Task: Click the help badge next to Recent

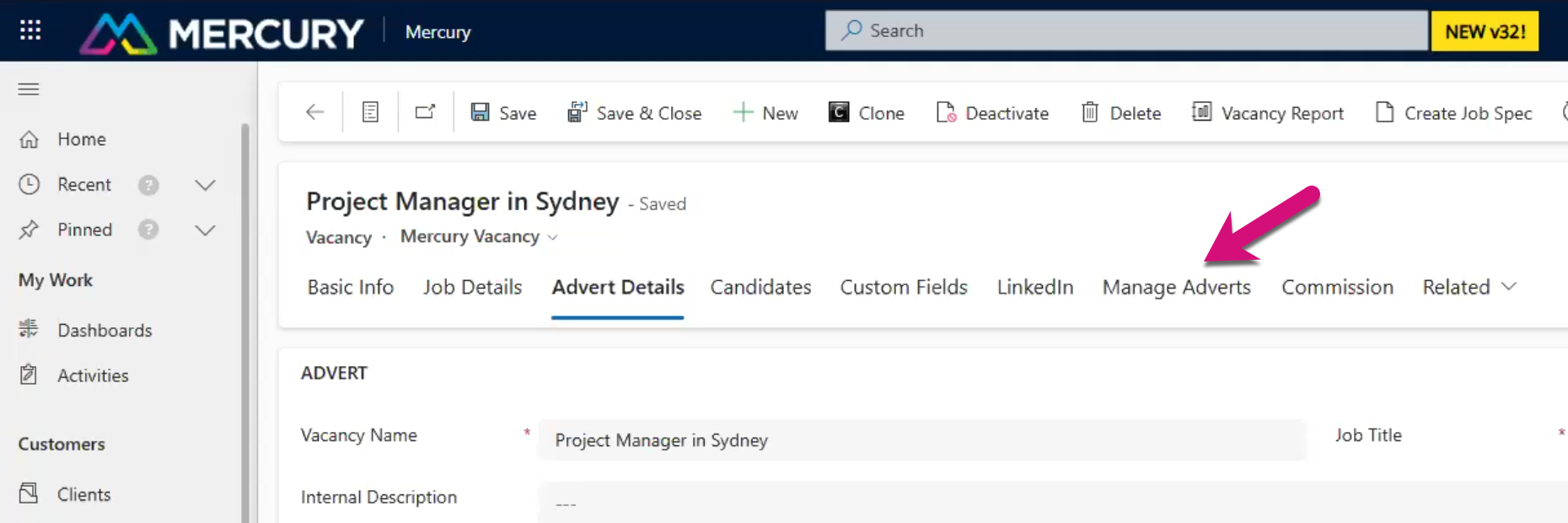Action: coord(148,185)
